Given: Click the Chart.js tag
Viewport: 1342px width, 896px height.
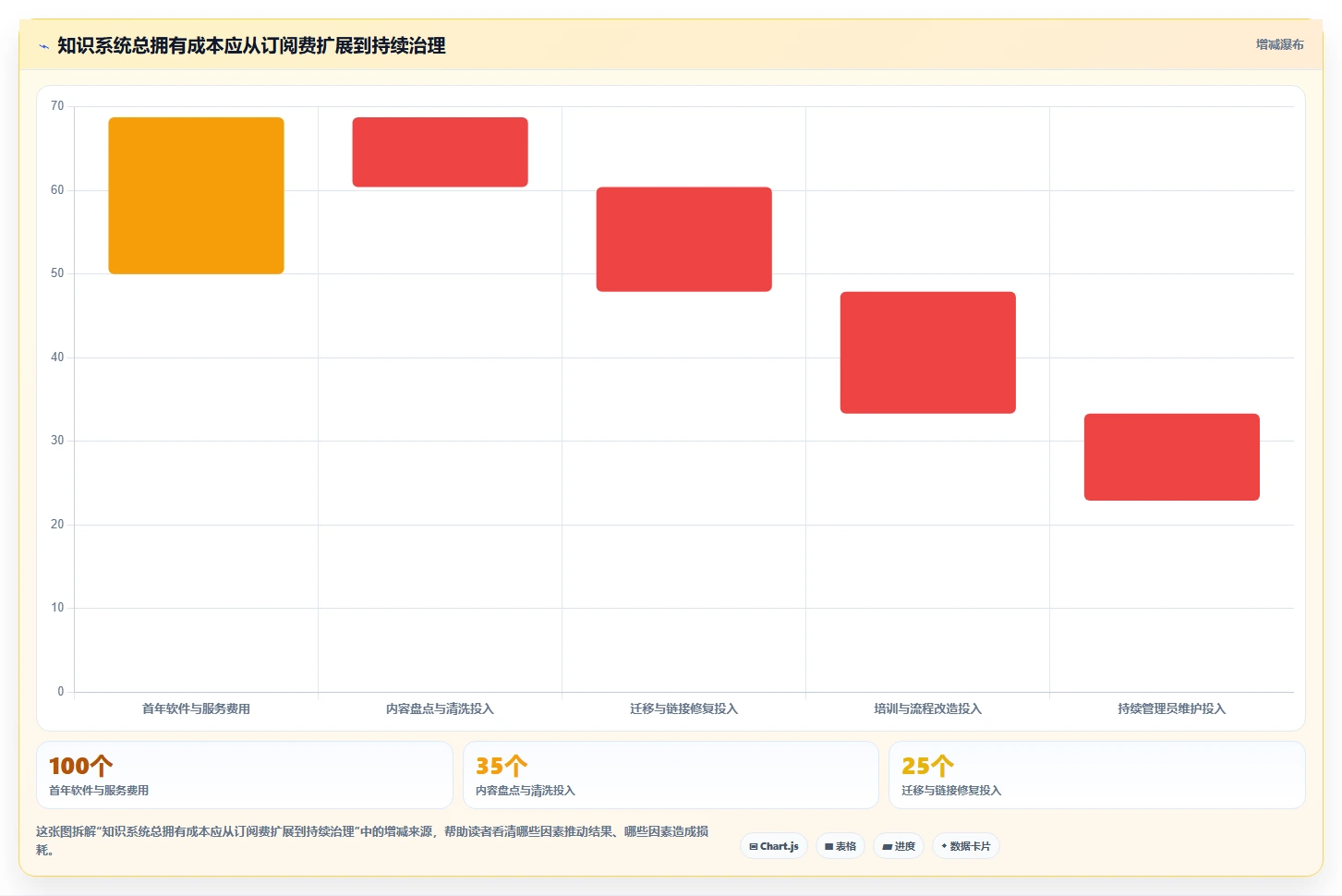Looking at the screenshot, I should coord(774,846).
